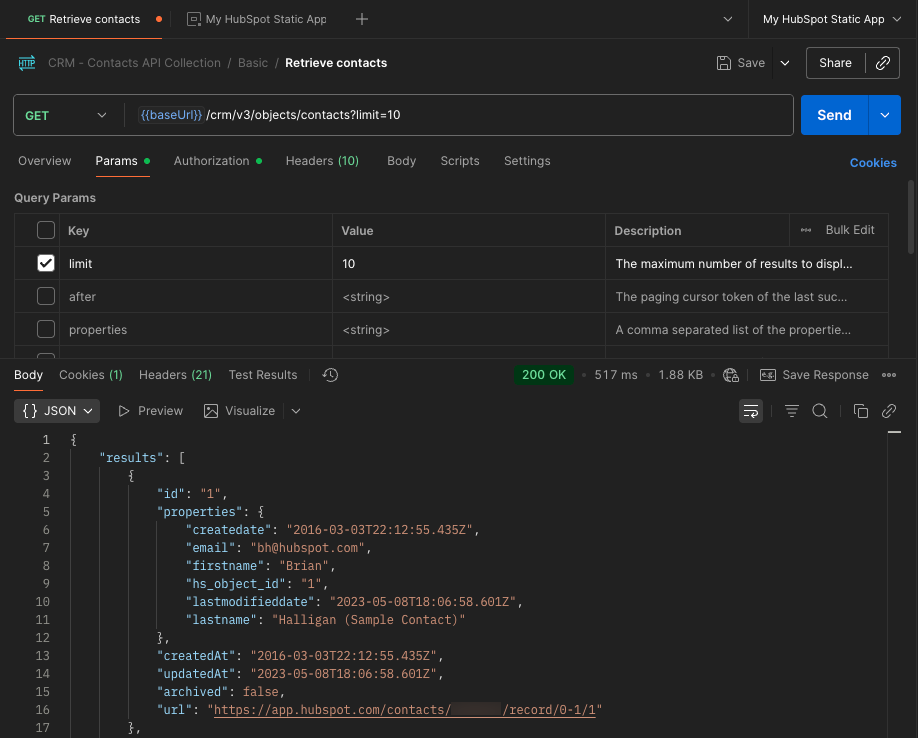This screenshot has height=738, width=918.
Task: Enable the properties parameter checkbox
Action: click(46, 329)
